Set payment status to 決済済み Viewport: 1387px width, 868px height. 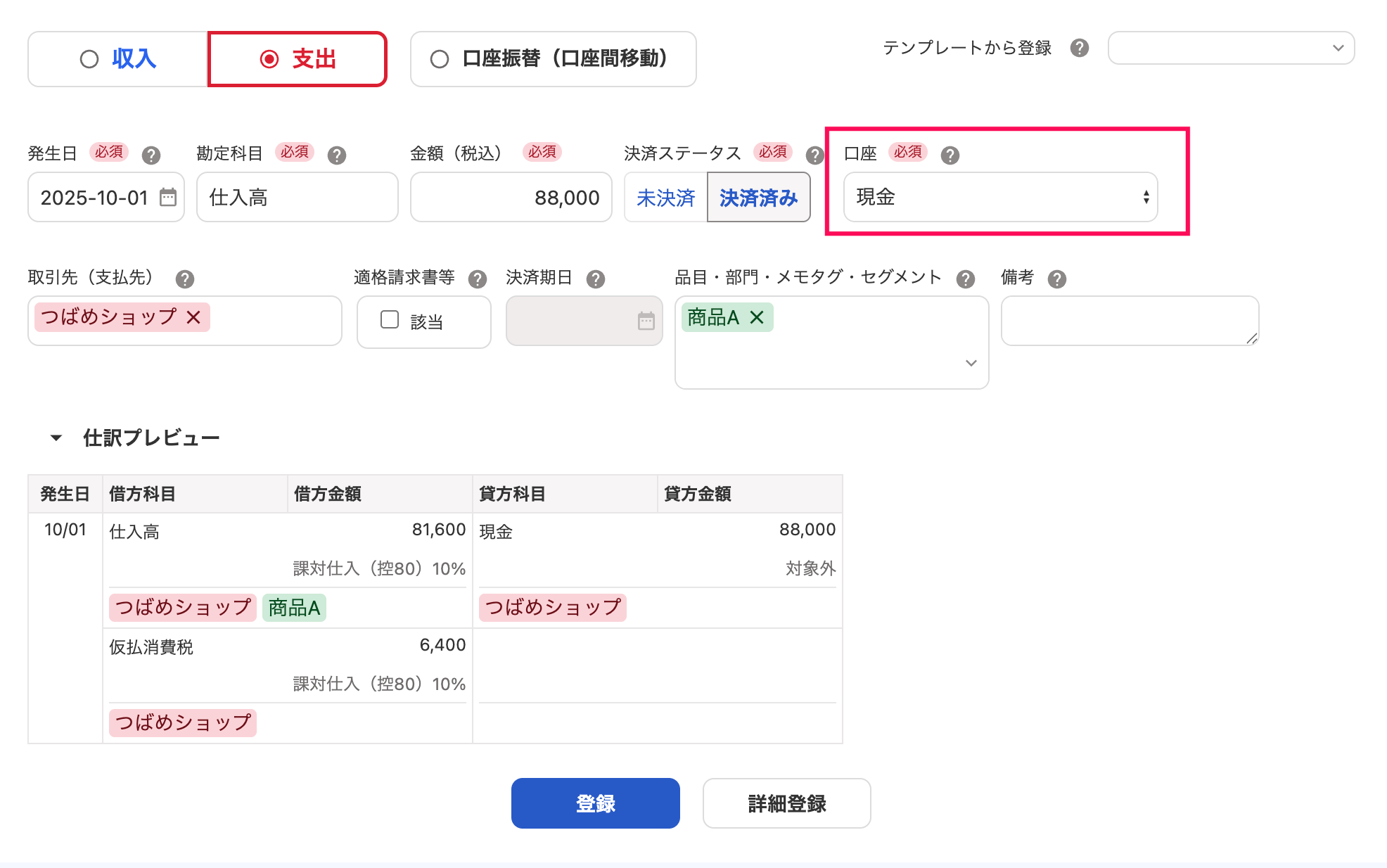(759, 198)
